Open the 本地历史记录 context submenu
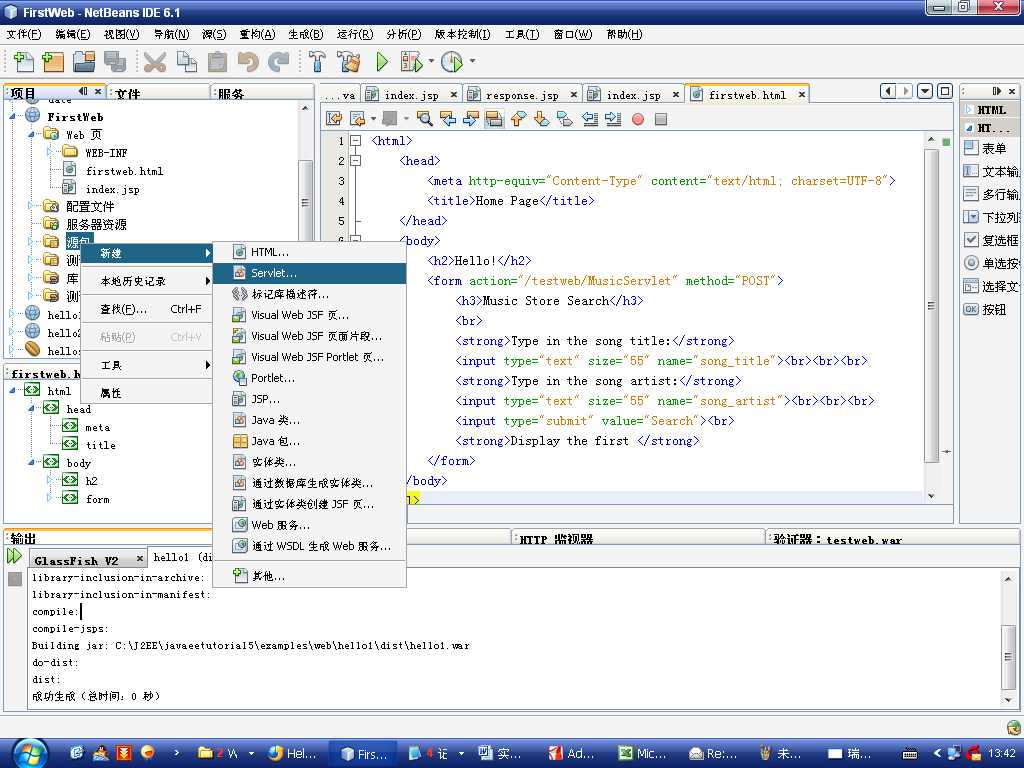1024x768 pixels. pos(147,281)
